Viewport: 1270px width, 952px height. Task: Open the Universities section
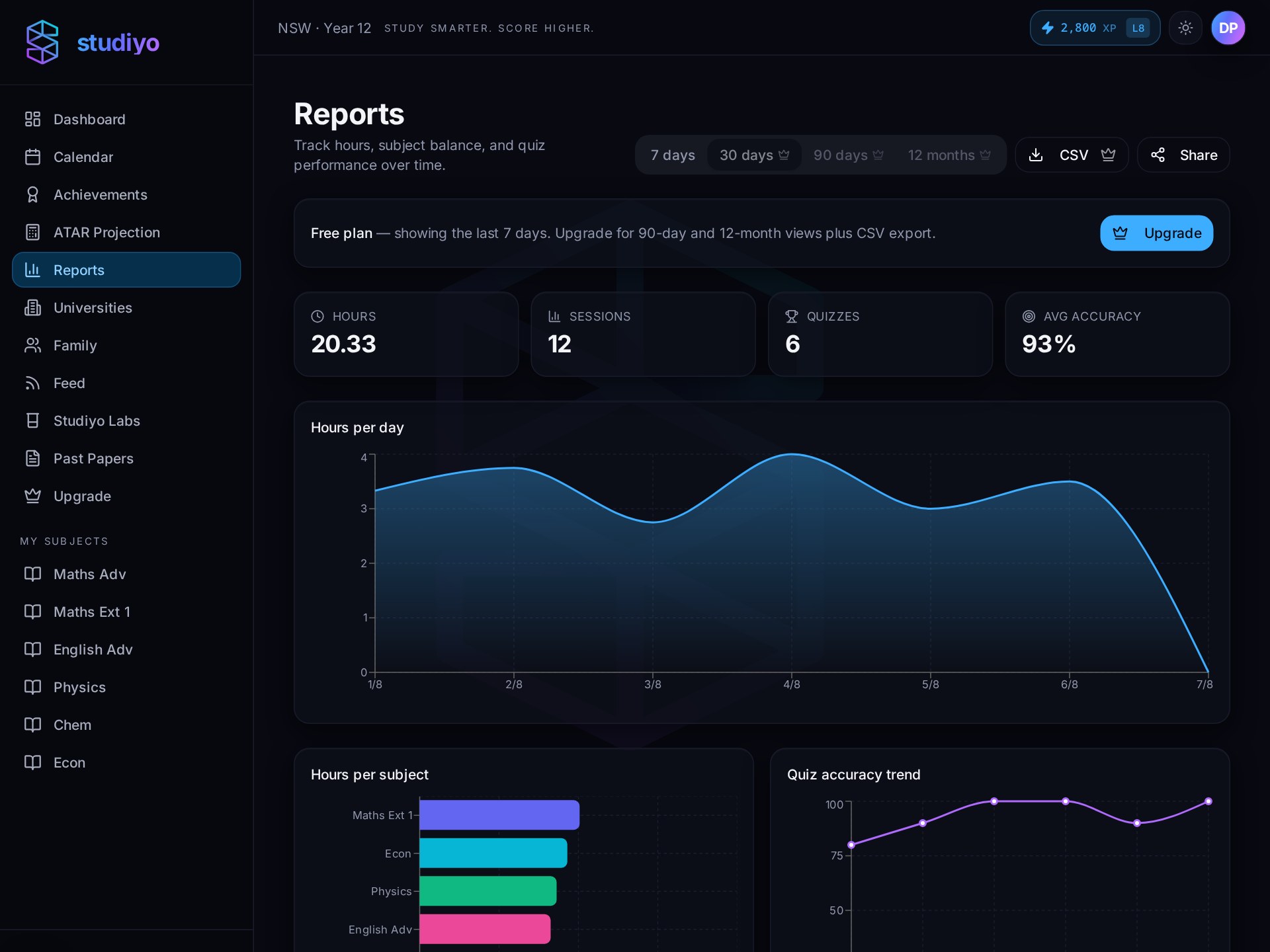tap(126, 307)
